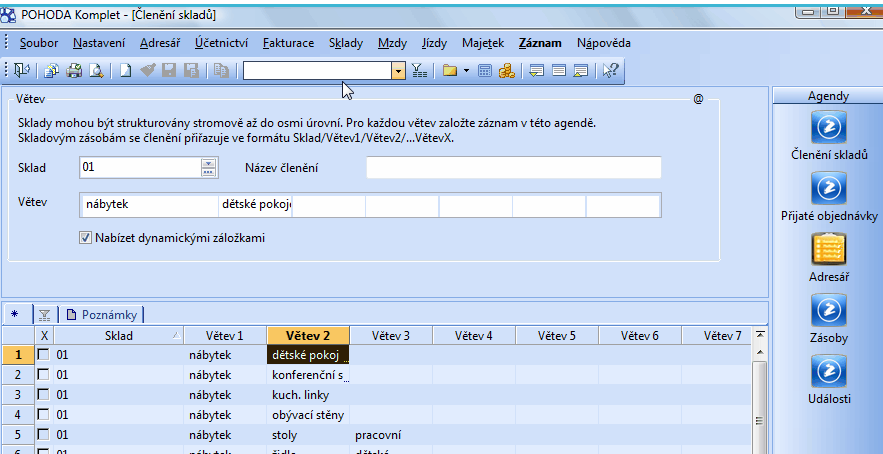Click the Agendy panel header
Image resolution: width=883 pixels, height=454 pixels.
[x=828, y=96]
